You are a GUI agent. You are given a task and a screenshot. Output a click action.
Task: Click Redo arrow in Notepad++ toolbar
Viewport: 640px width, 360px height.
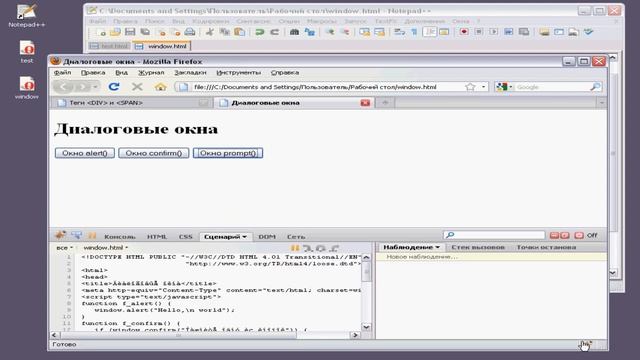[274, 32]
